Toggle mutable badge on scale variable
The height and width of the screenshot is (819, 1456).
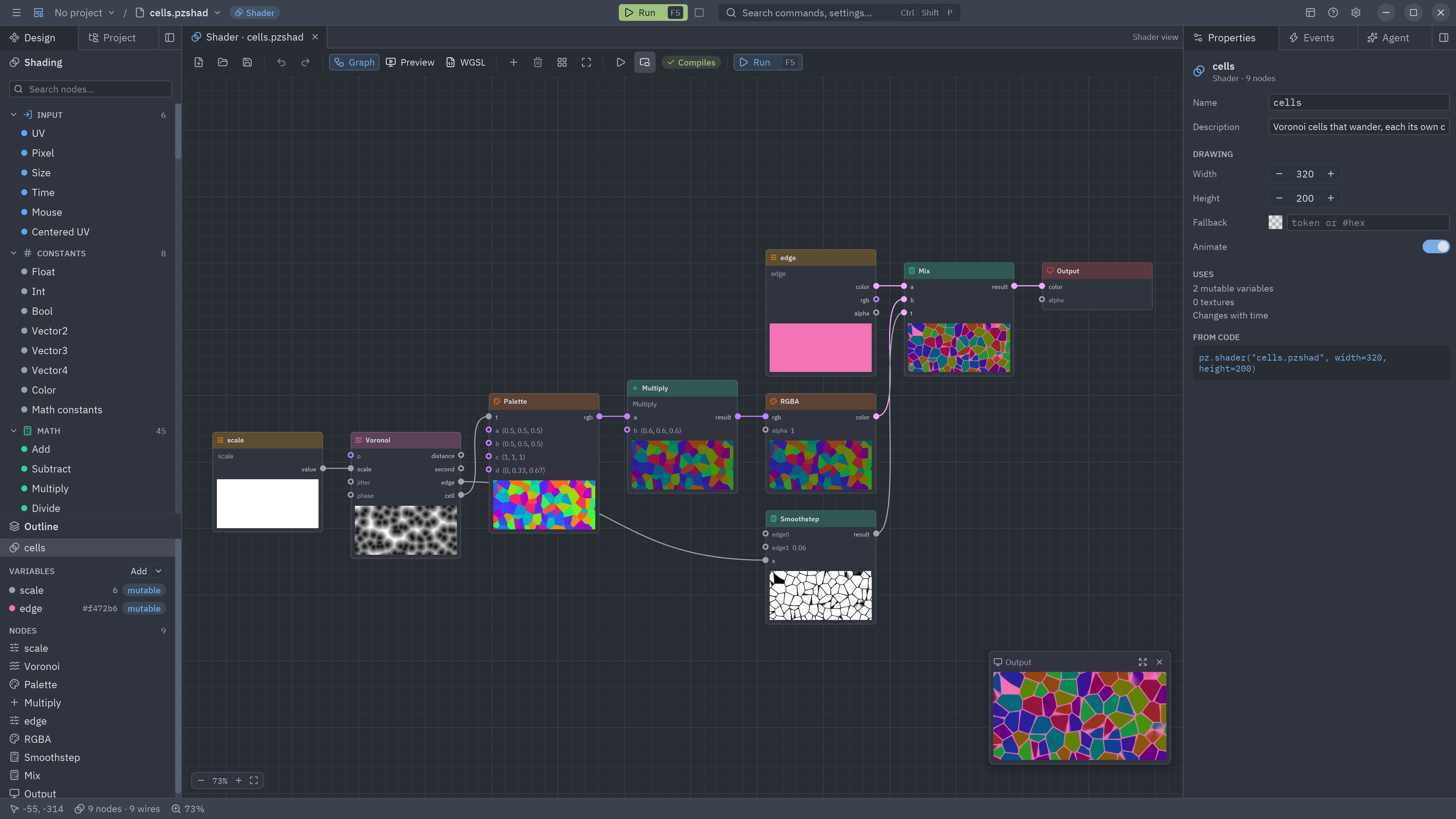click(144, 590)
